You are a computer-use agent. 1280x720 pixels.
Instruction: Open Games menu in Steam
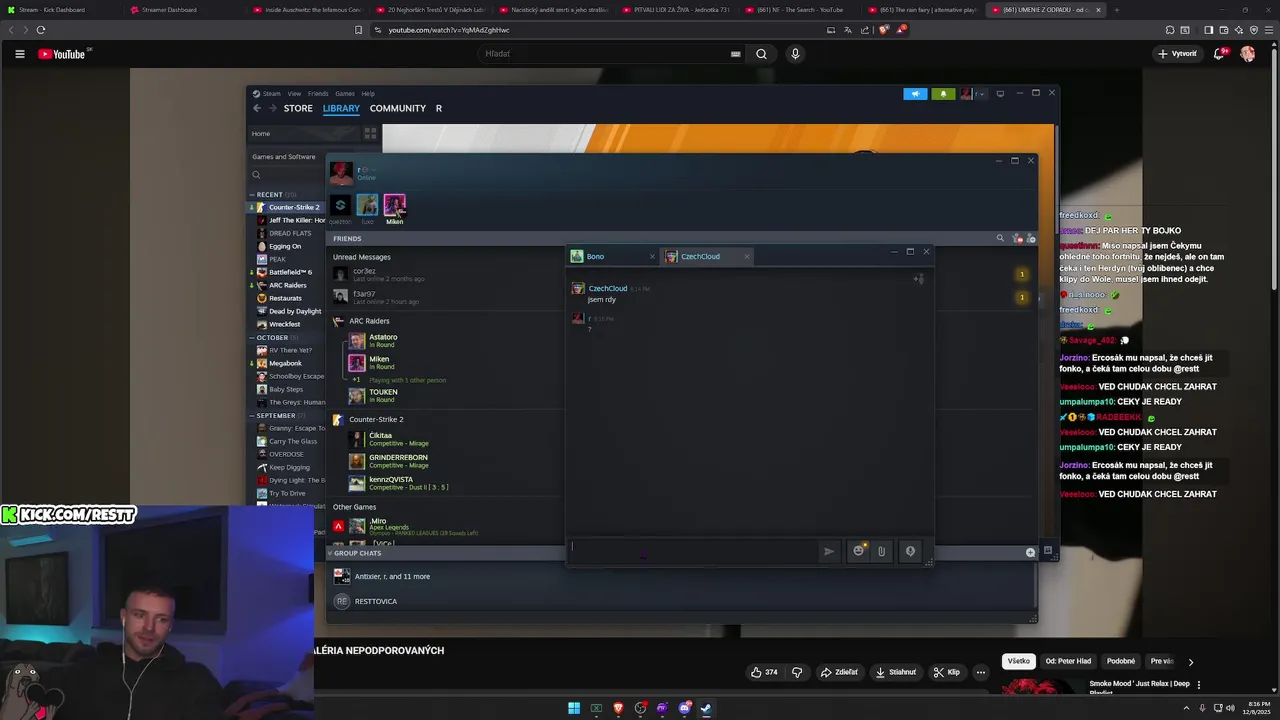pos(345,93)
